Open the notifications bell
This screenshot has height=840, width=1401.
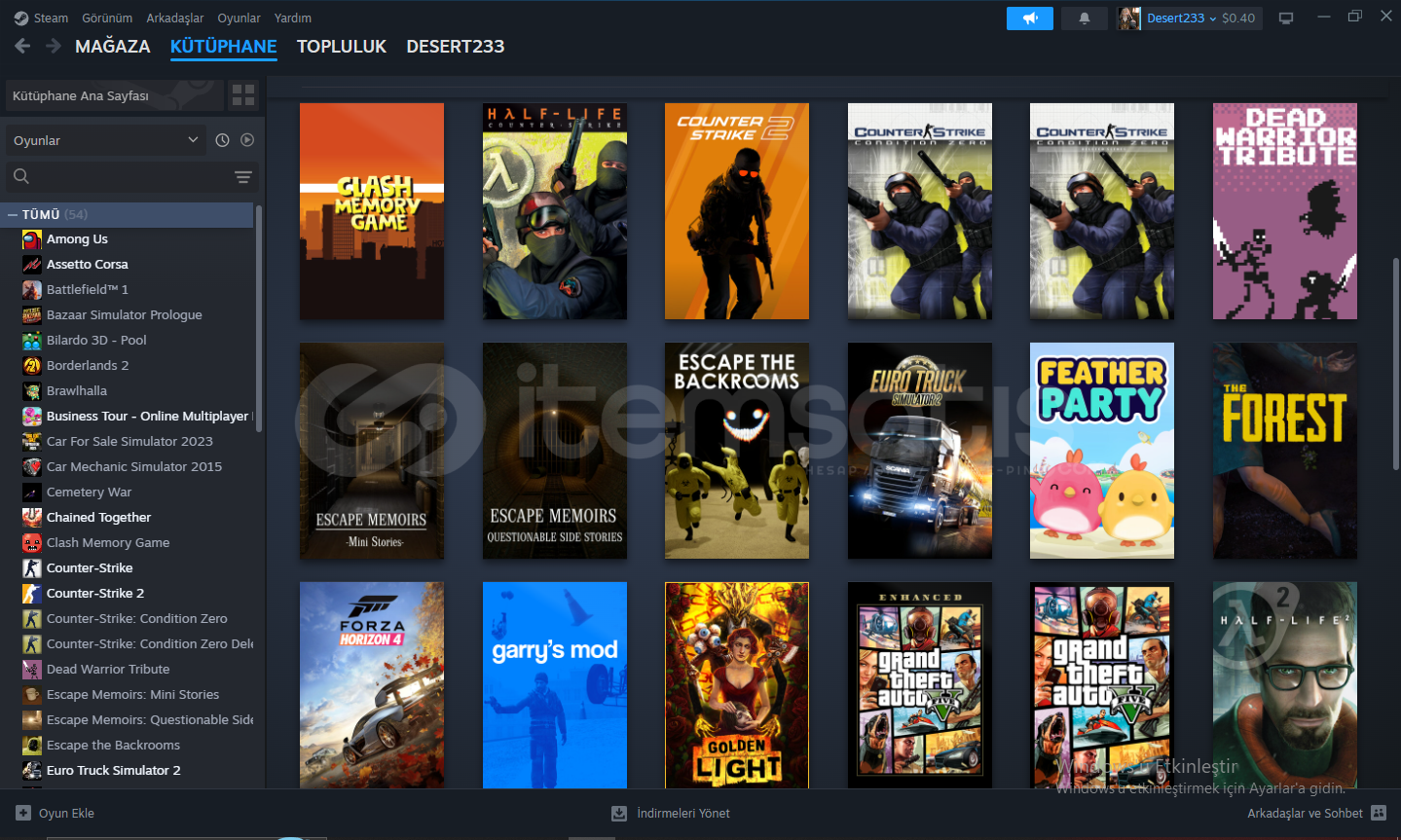pyautogui.click(x=1085, y=18)
